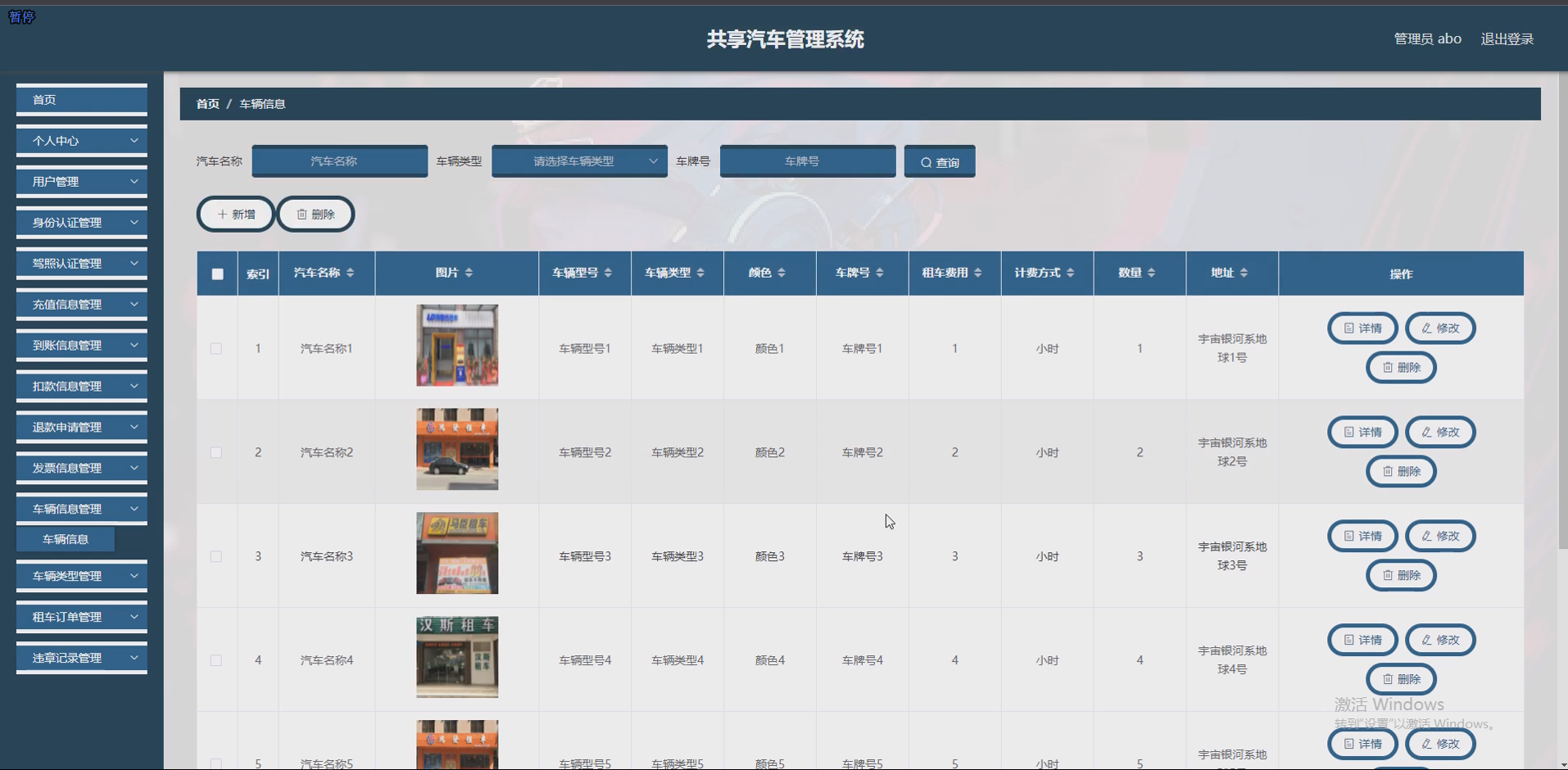Expand the 驾照认证管理 sidebar menu
This screenshot has height=770, width=1568.
coord(82,264)
